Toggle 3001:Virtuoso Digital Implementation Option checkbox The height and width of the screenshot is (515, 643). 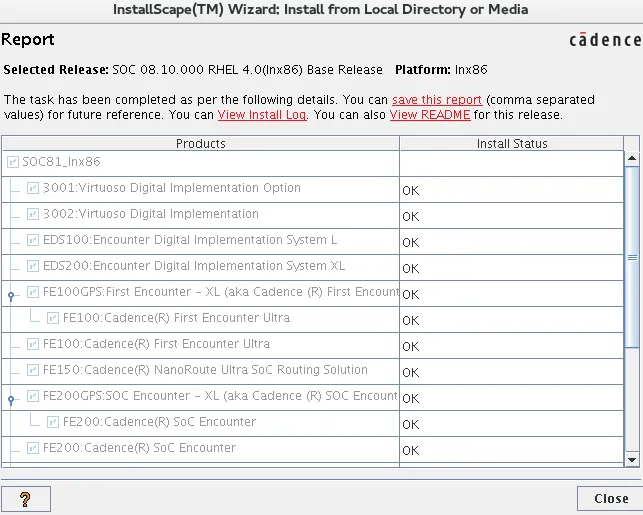(33, 188)
